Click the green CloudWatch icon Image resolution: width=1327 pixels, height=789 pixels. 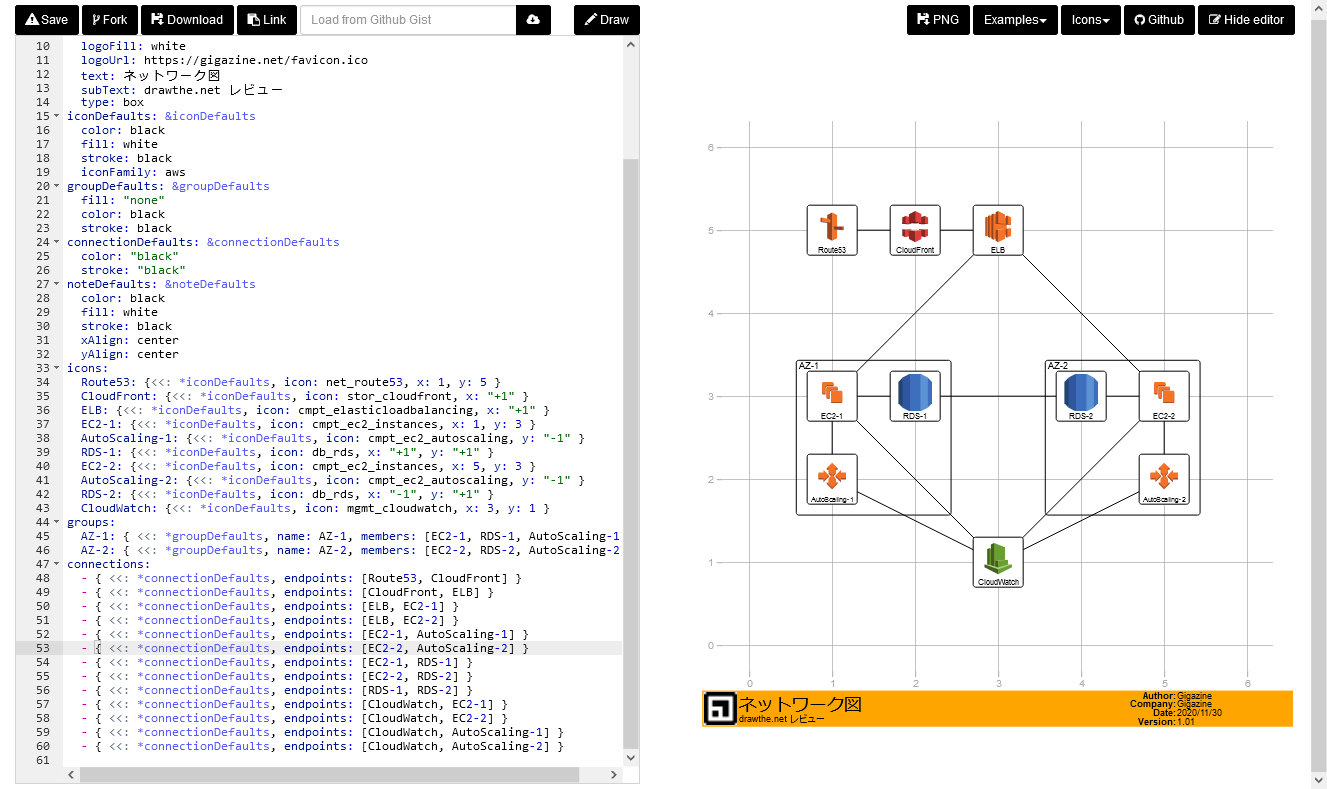997,560
